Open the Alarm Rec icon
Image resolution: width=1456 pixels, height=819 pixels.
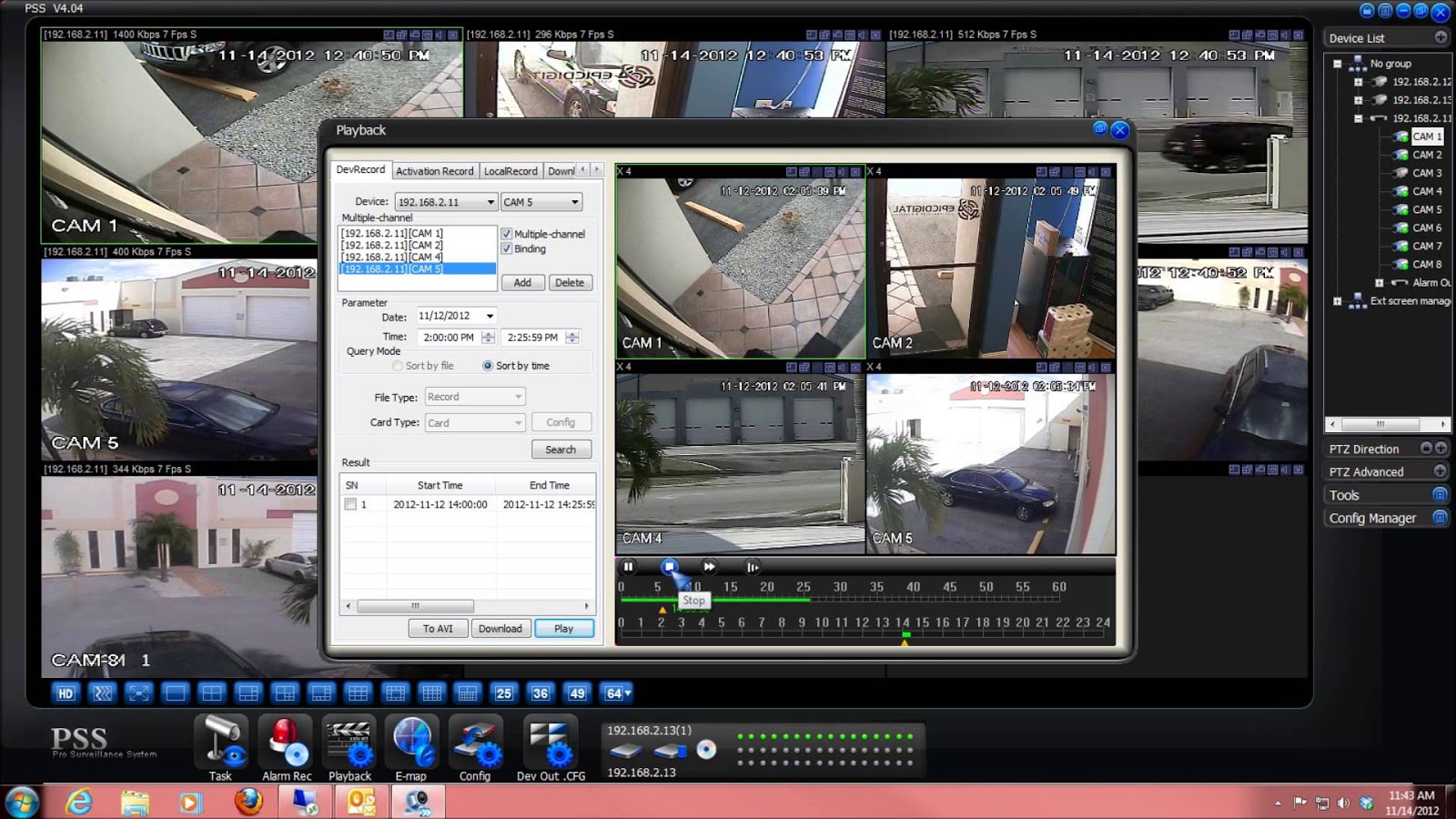(286, 743)
